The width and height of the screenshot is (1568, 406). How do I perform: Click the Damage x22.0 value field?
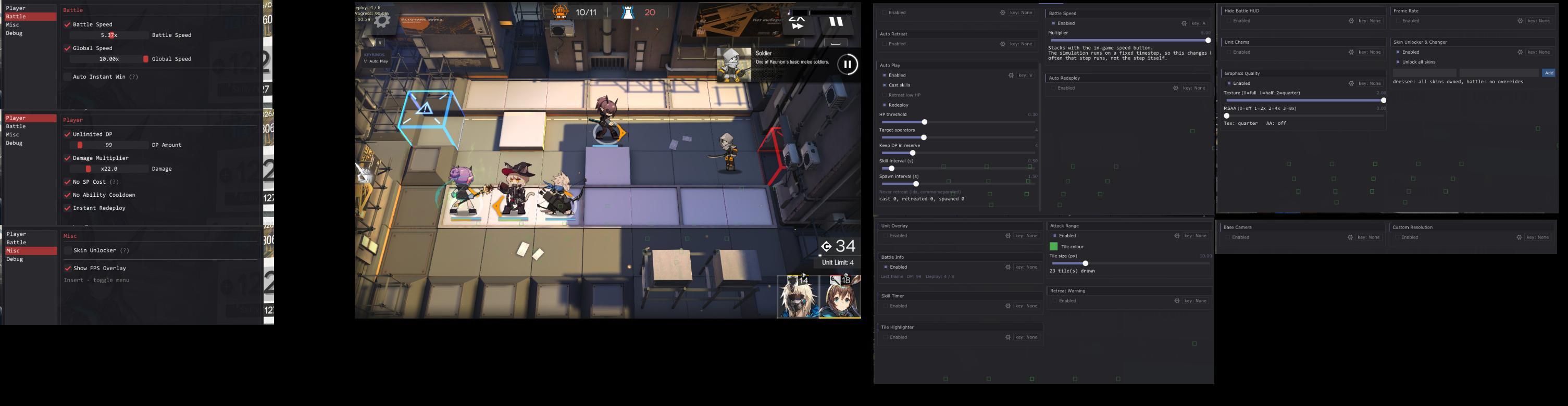[109, 169]
